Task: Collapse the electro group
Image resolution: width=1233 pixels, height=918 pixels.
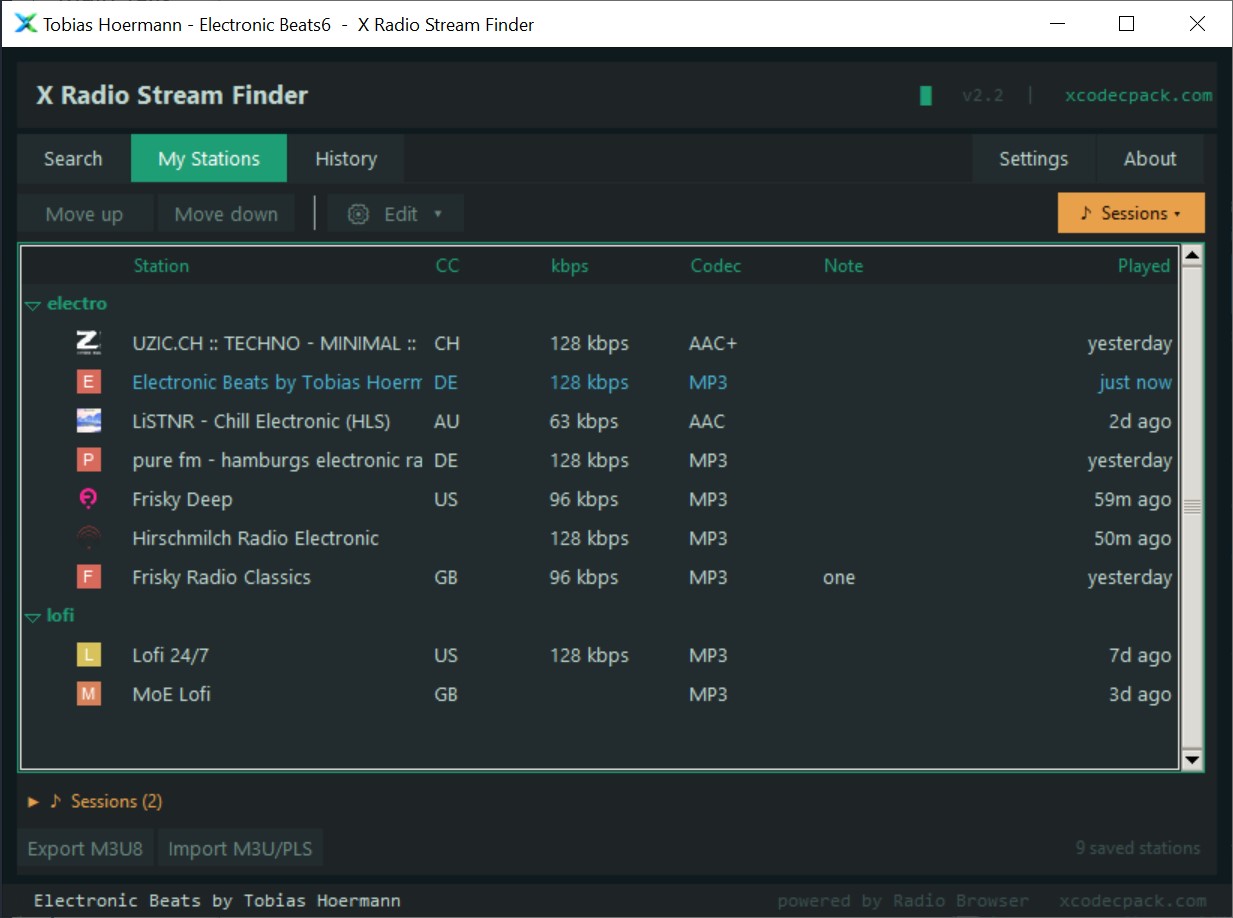Action: 33,305
